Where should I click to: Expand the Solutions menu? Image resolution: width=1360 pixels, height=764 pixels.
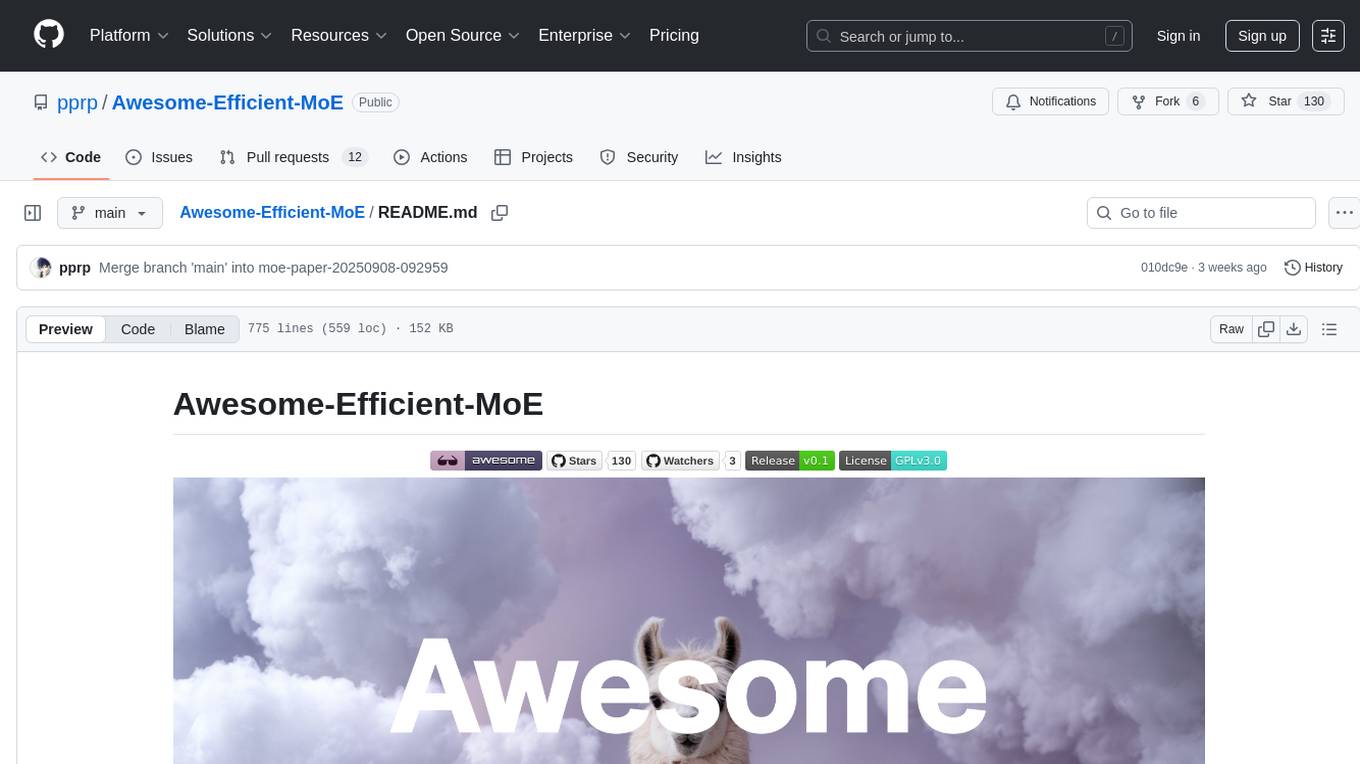pyautogui.click(x=229, y=35)
